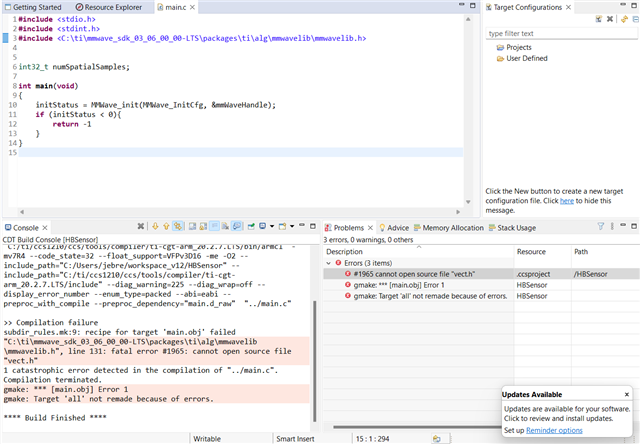The height and width of the screenshot is (444, 640).
Task: Select the User Defined tree item
Action: [527, 58]
